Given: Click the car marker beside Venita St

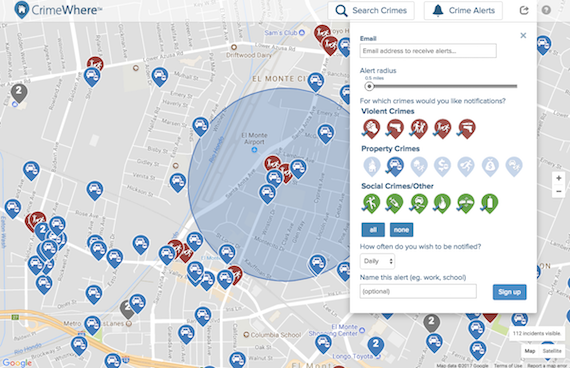Looking at the screenshot, I should 178,182.
